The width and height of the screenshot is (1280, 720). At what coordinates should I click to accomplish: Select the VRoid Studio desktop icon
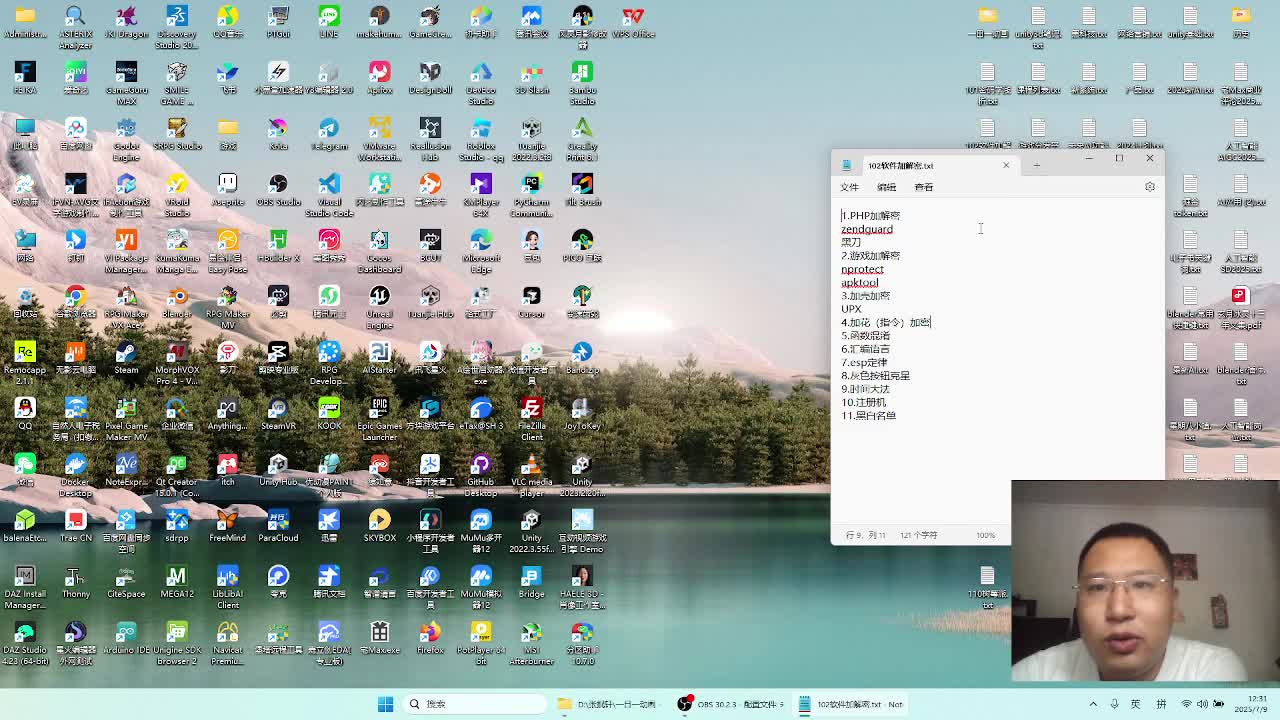177,195
